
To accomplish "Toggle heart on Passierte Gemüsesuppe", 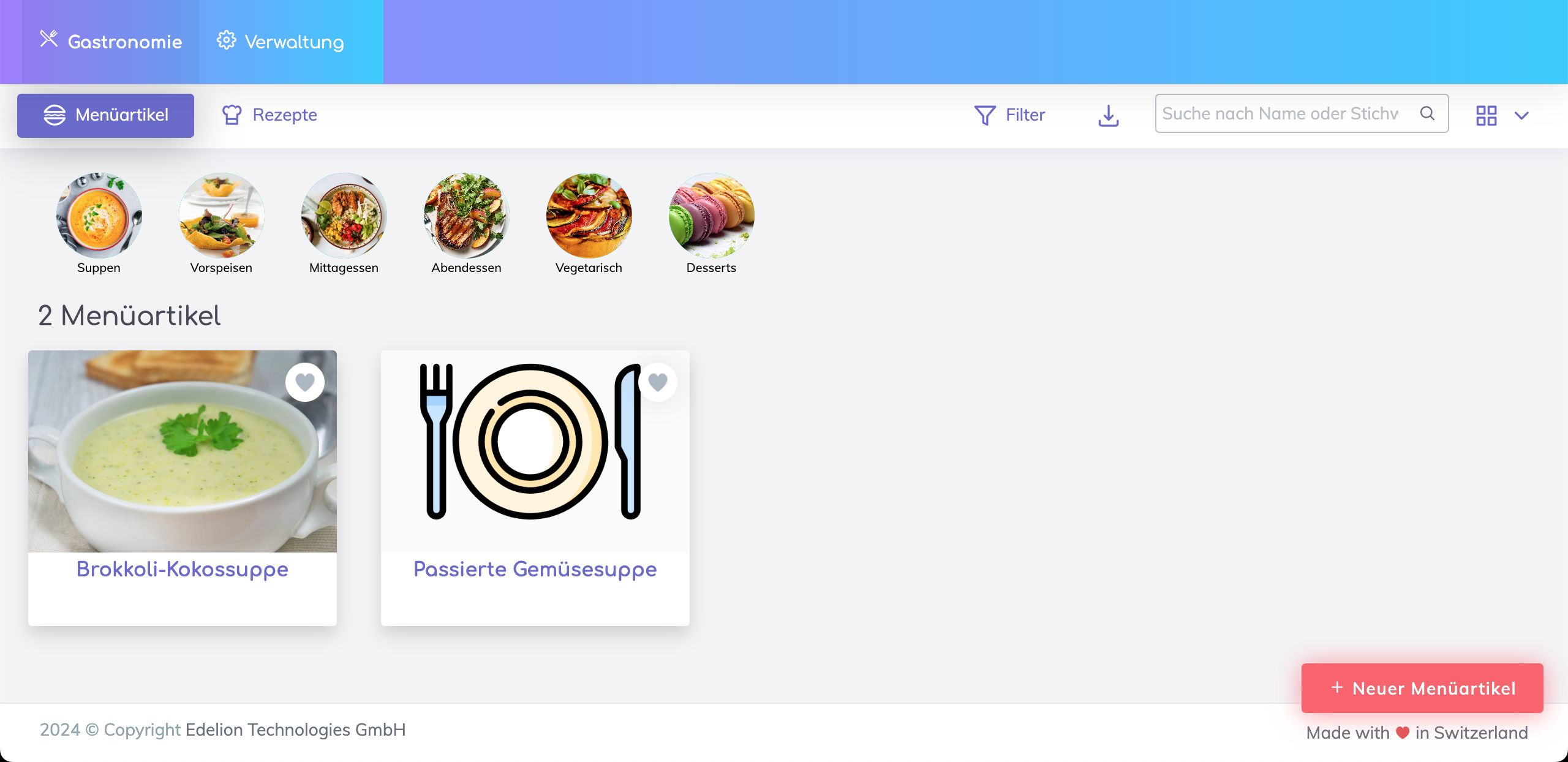I will point(658,382).
